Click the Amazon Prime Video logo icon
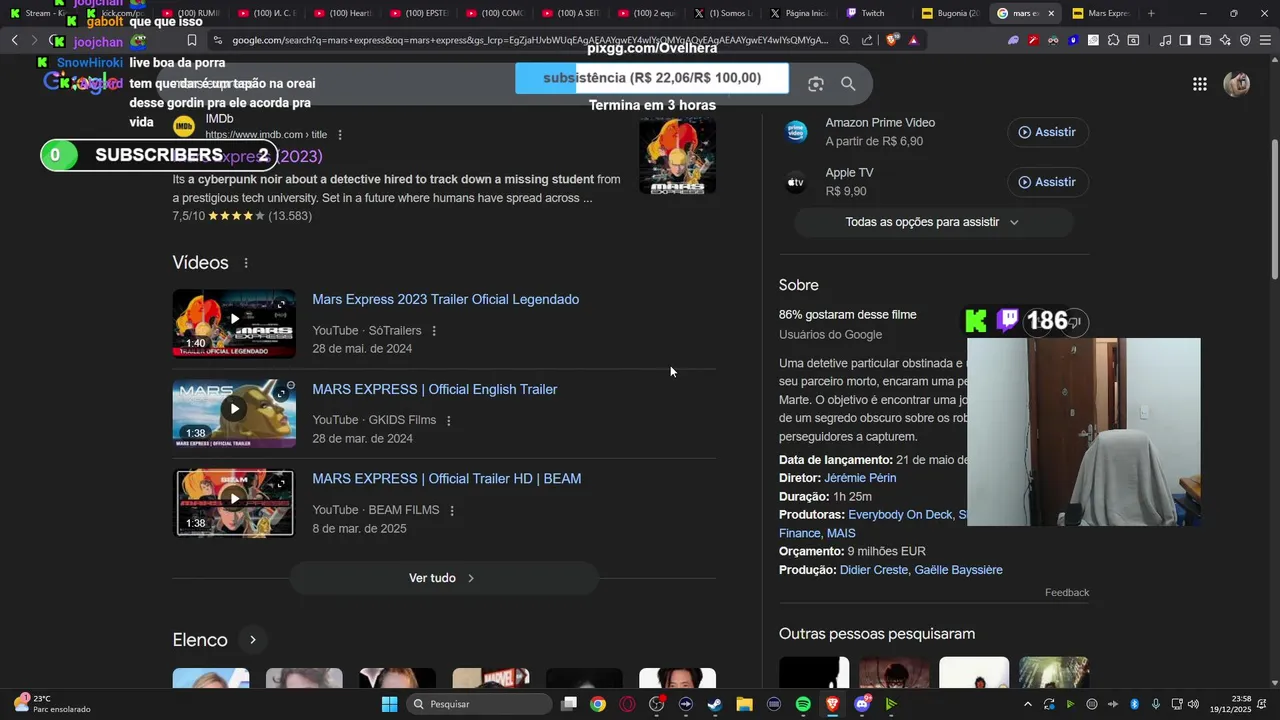The height and width of the screenshot is (720, 1280). click(796, 132)
